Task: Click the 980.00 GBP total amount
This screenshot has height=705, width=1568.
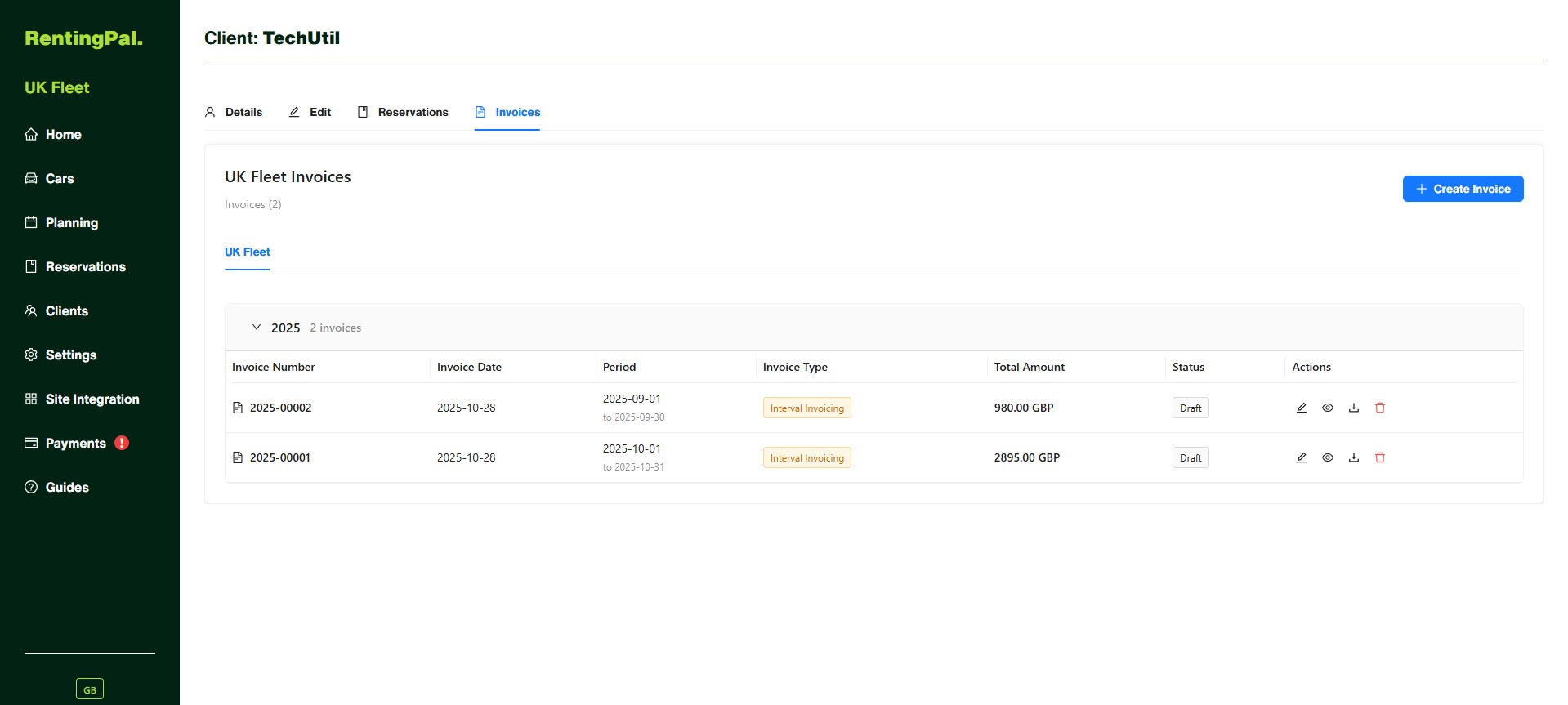Action: [1024, 408]
